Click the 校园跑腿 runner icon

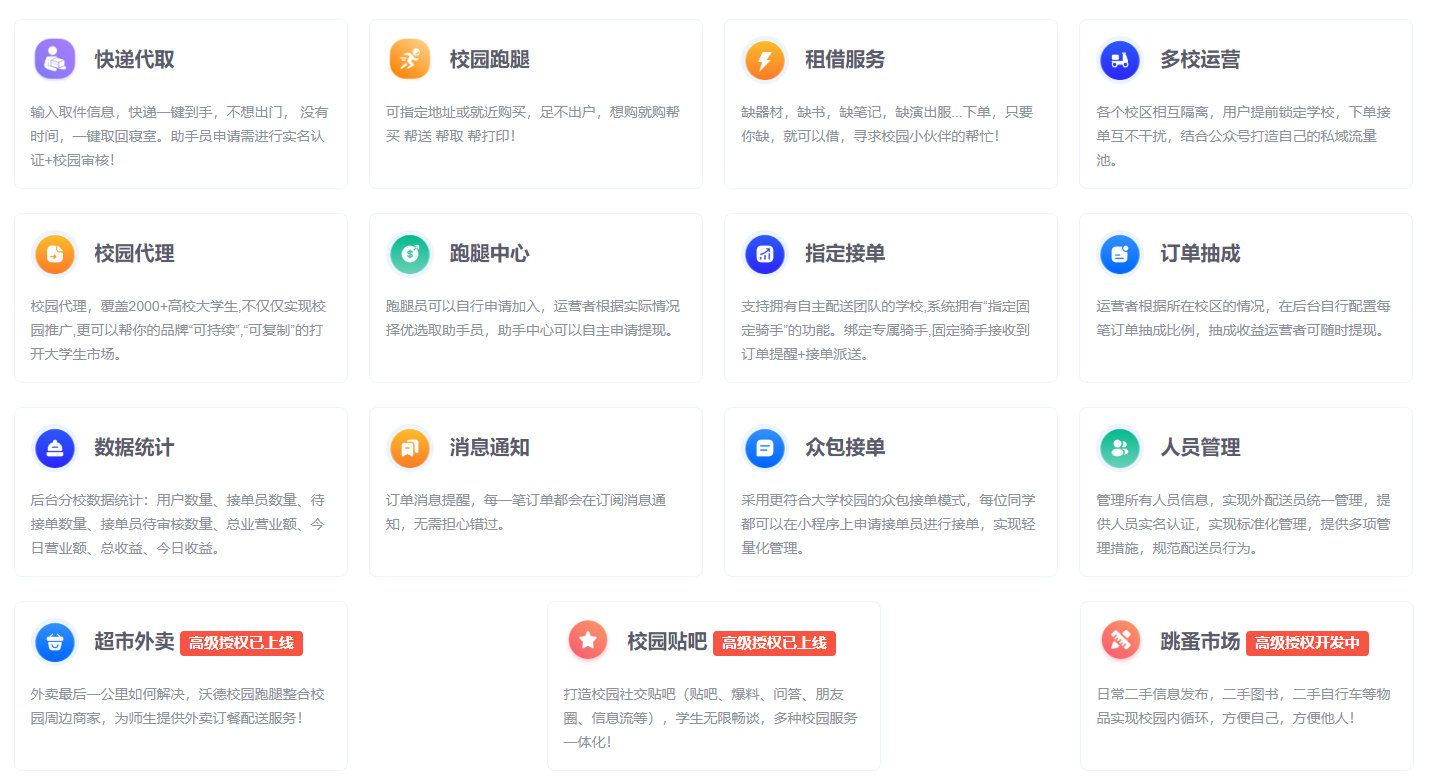point(409,59)
